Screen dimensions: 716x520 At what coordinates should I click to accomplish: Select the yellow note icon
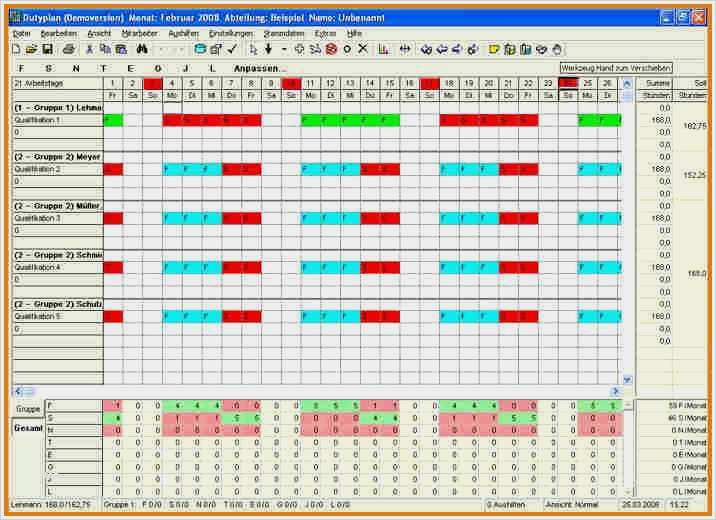point(493,49)
